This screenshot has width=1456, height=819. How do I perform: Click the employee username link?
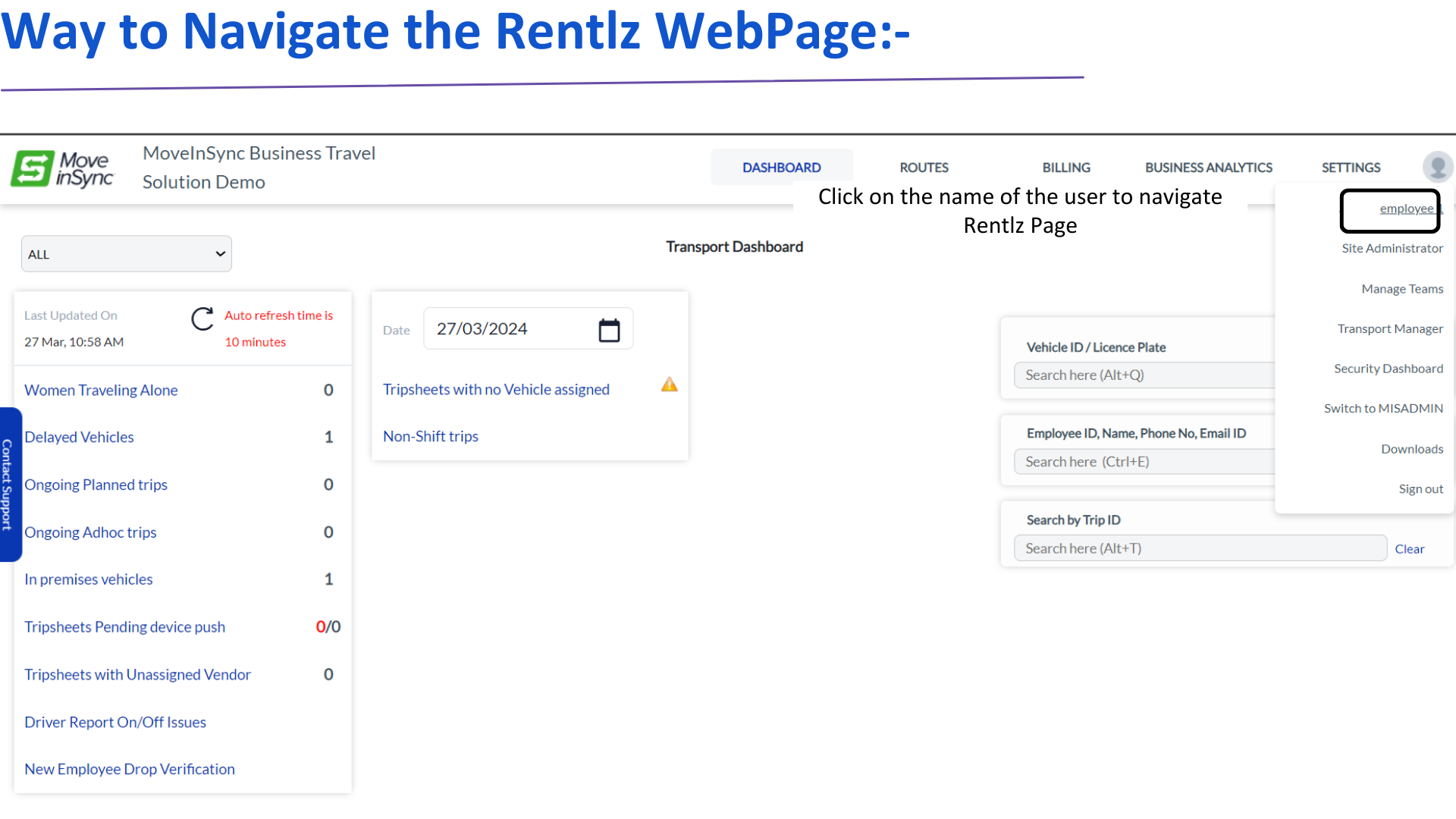(x=1408, y=209)
